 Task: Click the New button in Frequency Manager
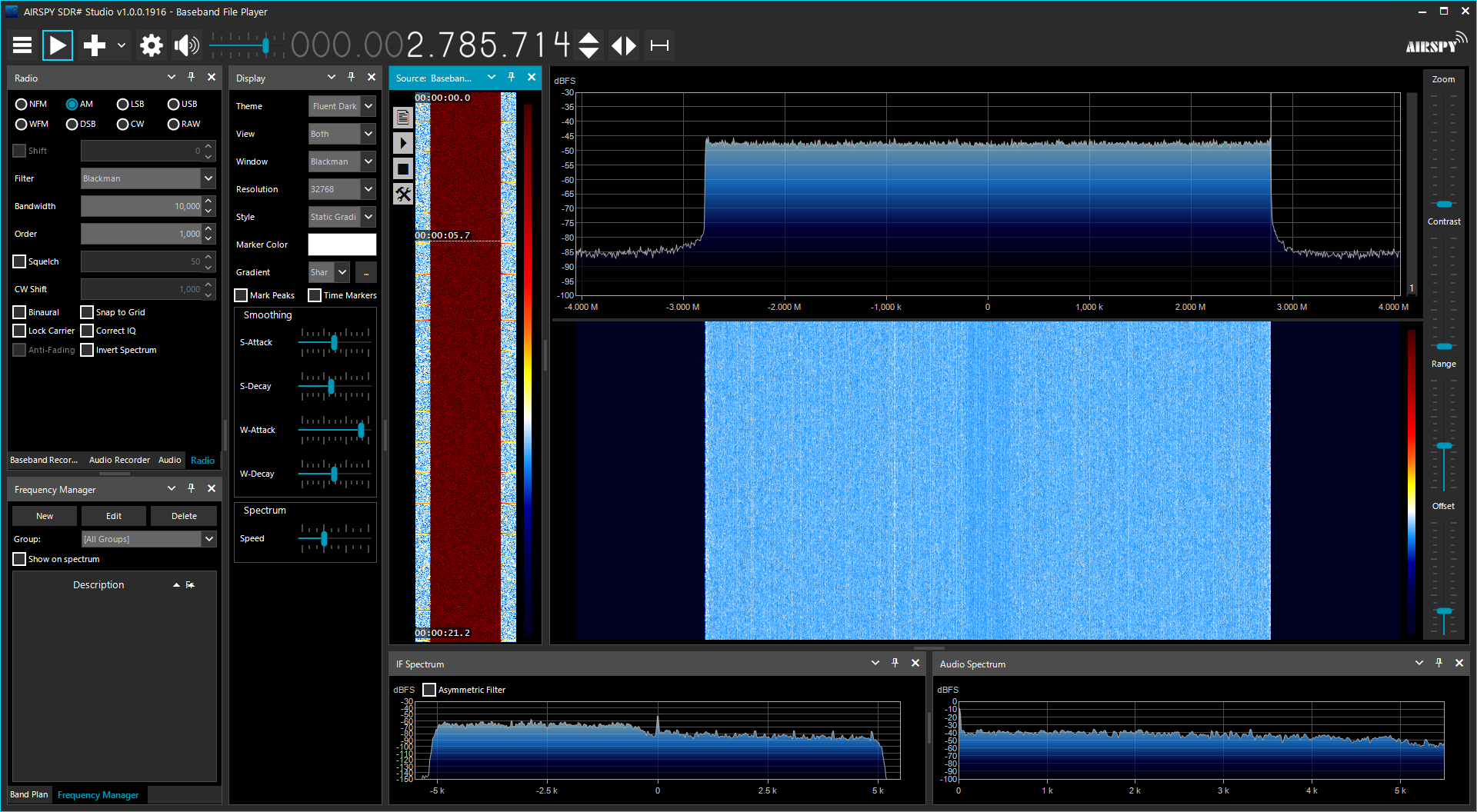coord(45,516)
